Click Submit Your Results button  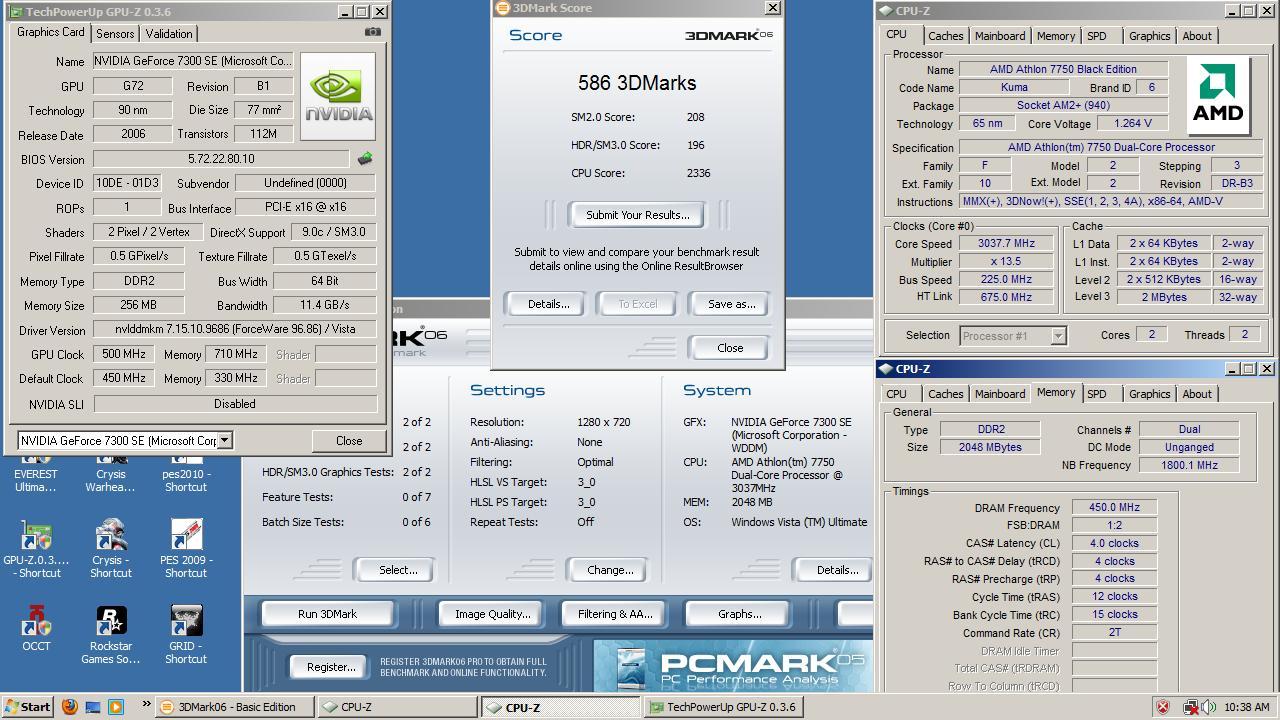tap(637, 215)
